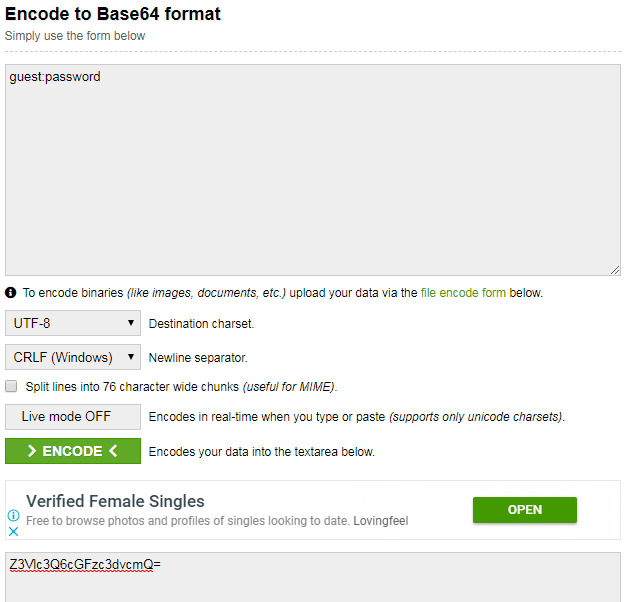This screenshot has width=626, height=602.
Task: Close the ad with the X icon
Action: click(14, 532)
